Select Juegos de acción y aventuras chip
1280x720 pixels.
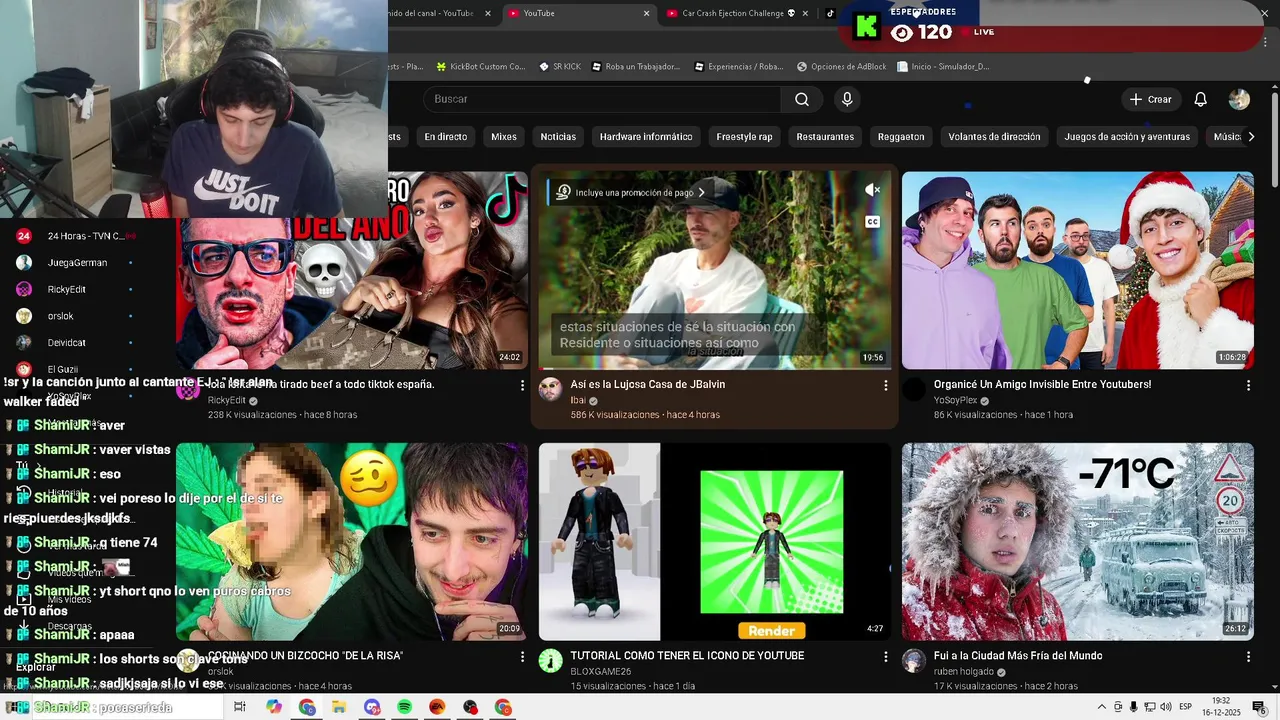tap(1127, 137)
